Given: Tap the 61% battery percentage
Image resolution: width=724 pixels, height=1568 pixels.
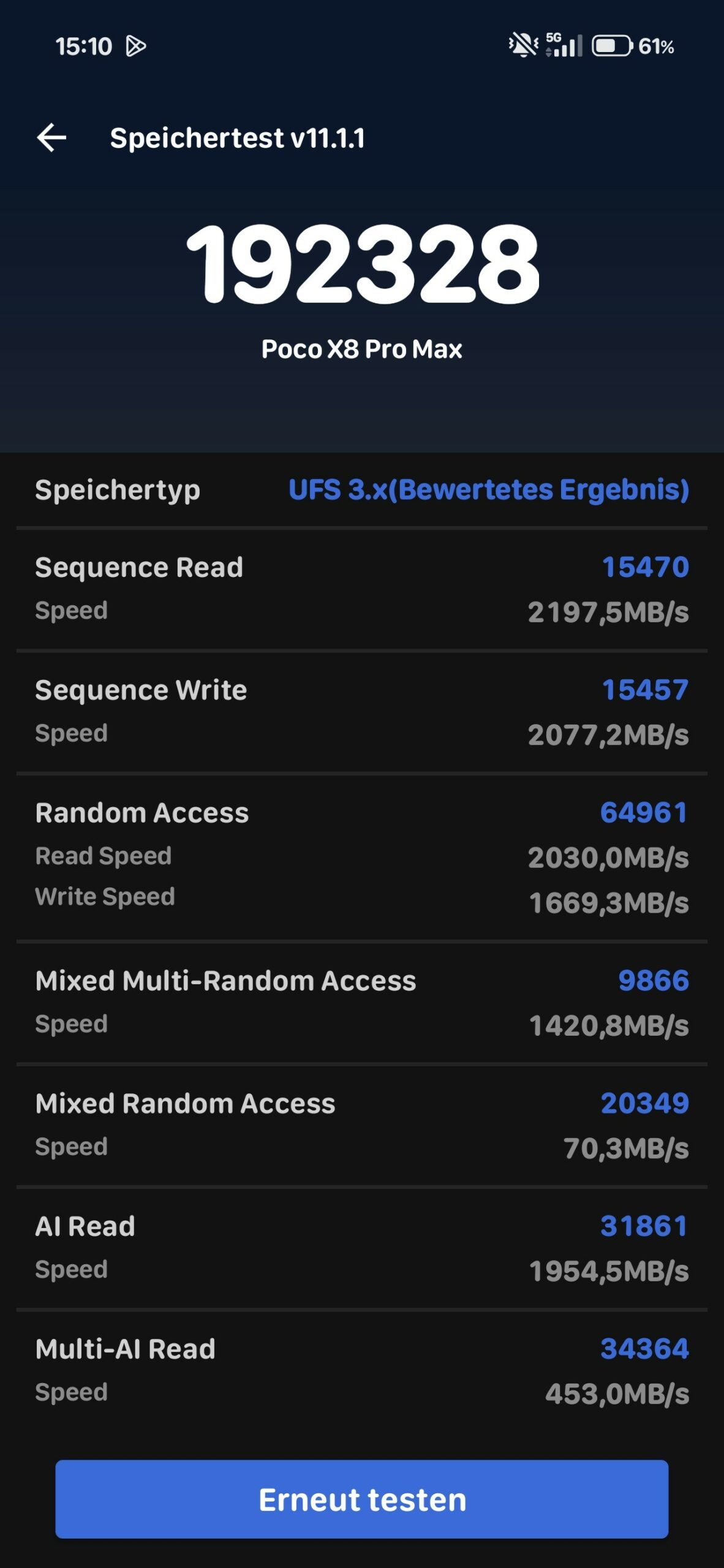Looking at the screenshot, I should tap(656, 47).
